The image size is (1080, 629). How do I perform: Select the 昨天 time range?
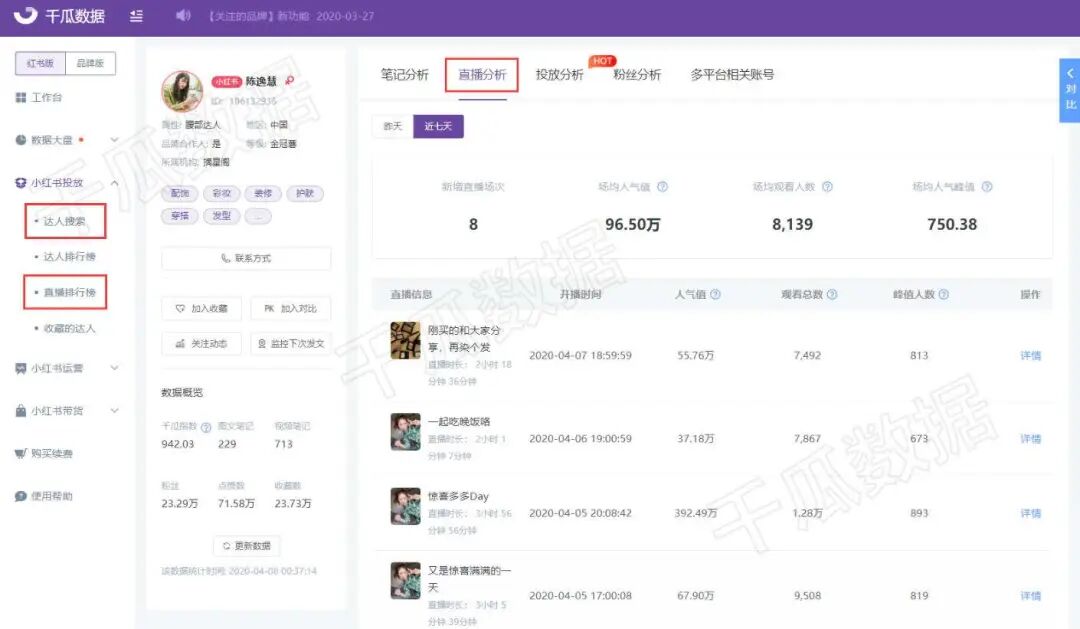pyautogui.click(x=393, y=126)
